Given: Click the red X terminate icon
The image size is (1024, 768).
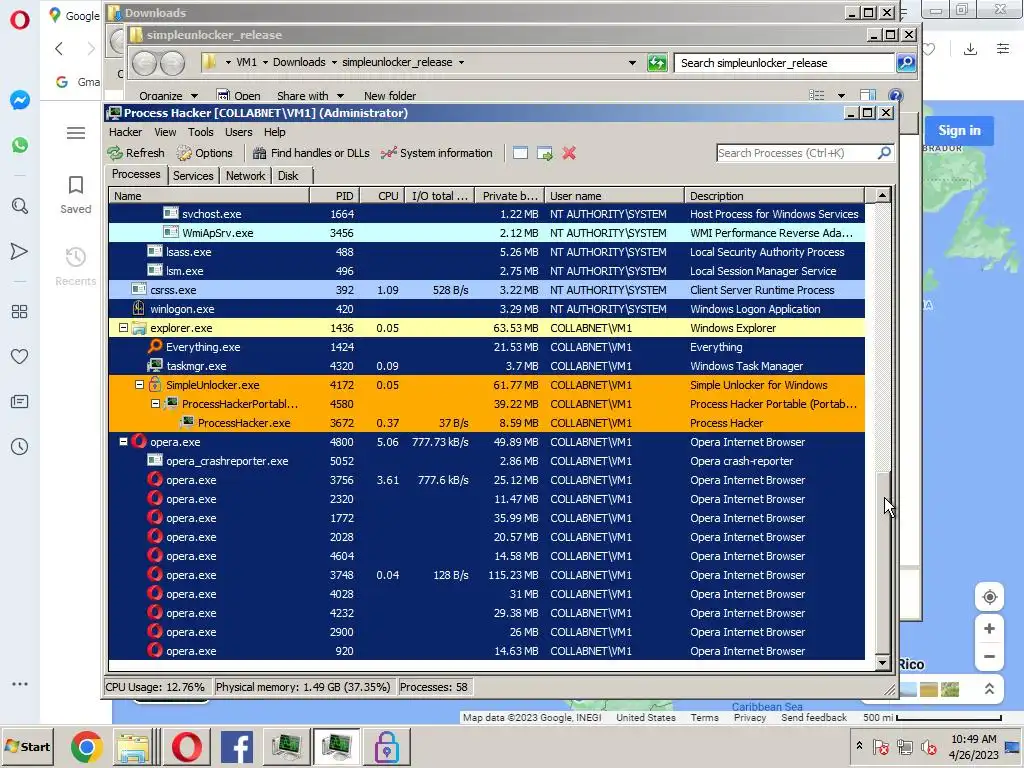Looking at the screenshot, I should click(x=569, y=153).
